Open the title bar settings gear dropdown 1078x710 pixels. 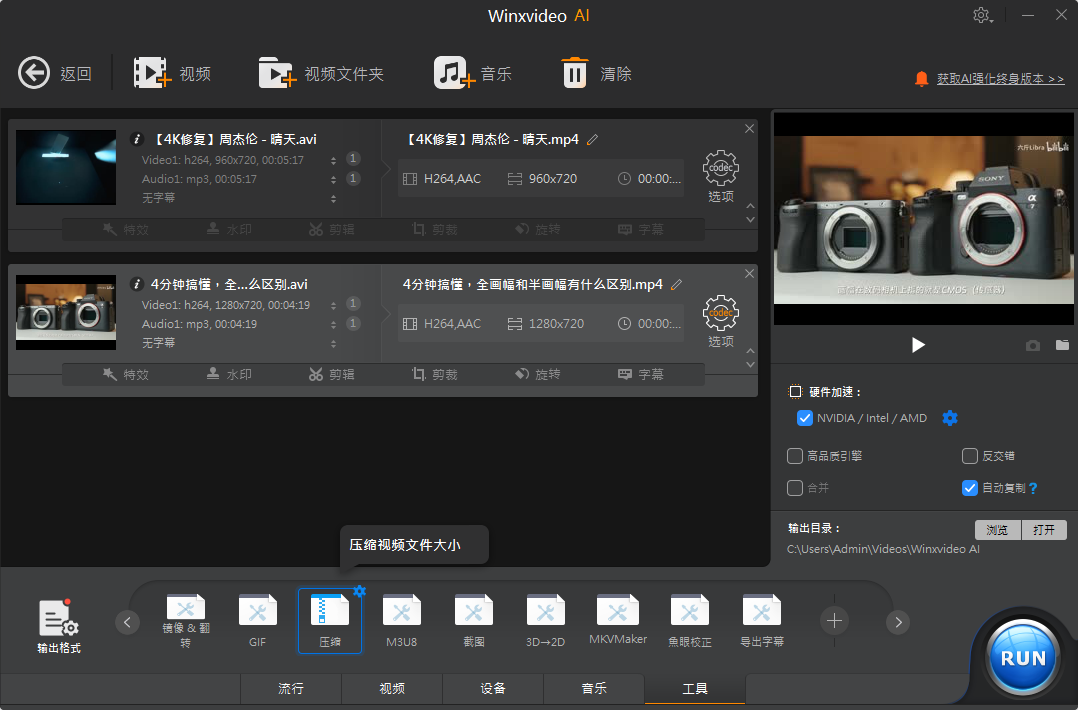pyautogui.click(x=982, y=15)
